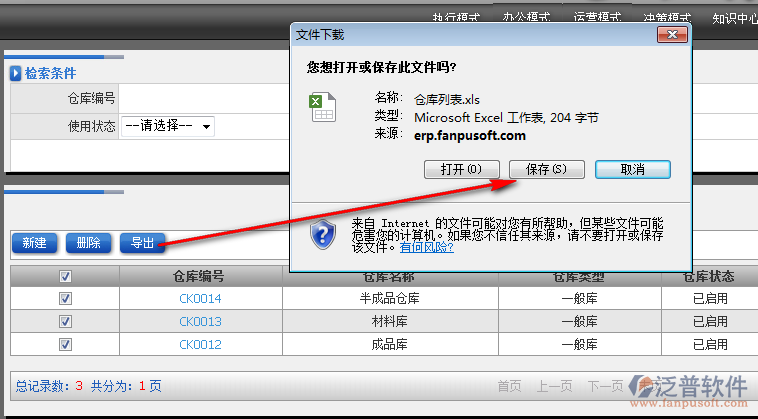Click the 导出 export button
This screenshot has height=419, width=758.
[x=142, y=243]
